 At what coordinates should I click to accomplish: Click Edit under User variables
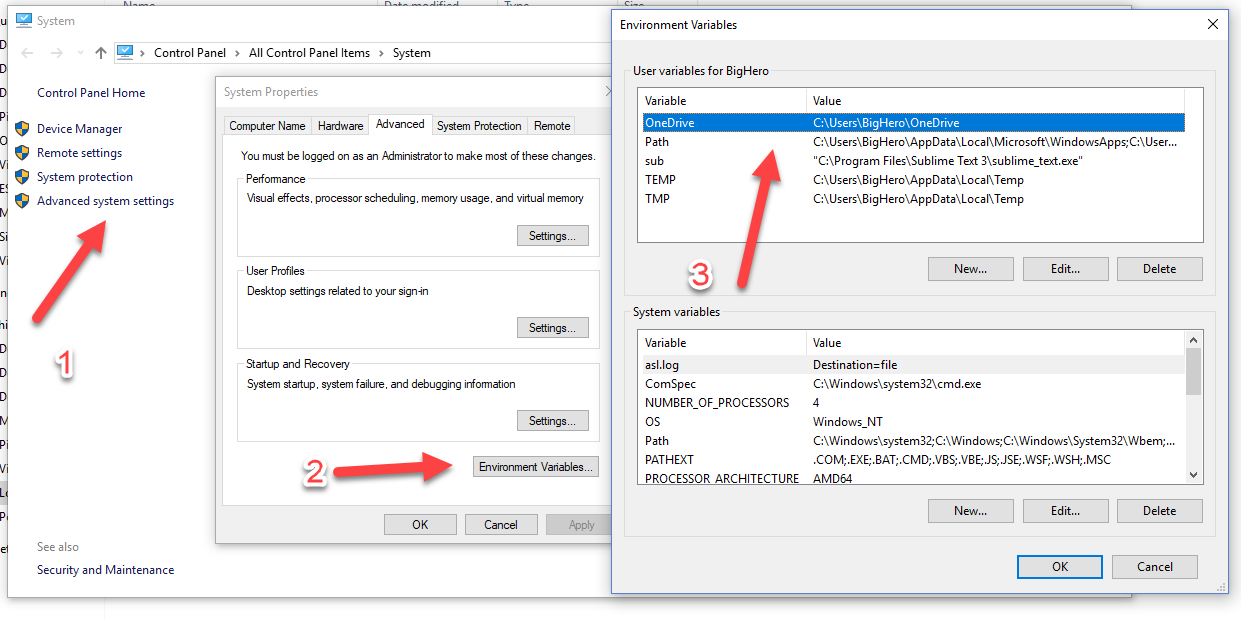(1065, 268)
